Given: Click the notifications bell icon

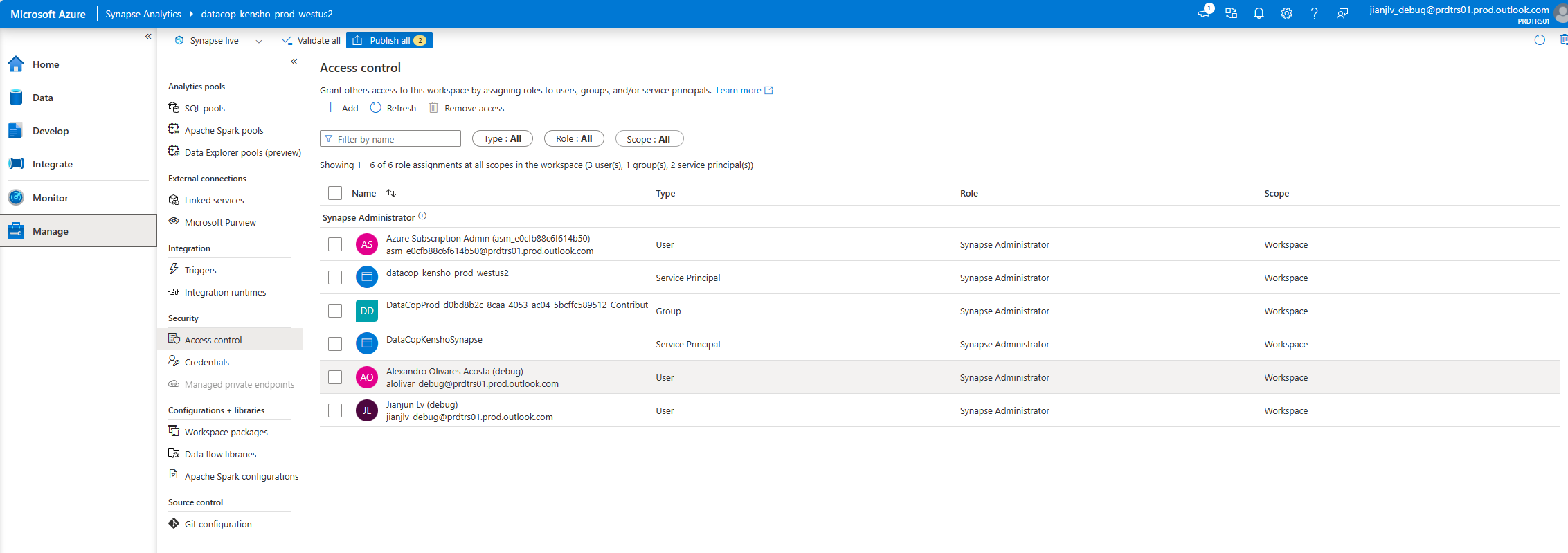Looking at the screenshot, I should click(x=1259, y=13).
